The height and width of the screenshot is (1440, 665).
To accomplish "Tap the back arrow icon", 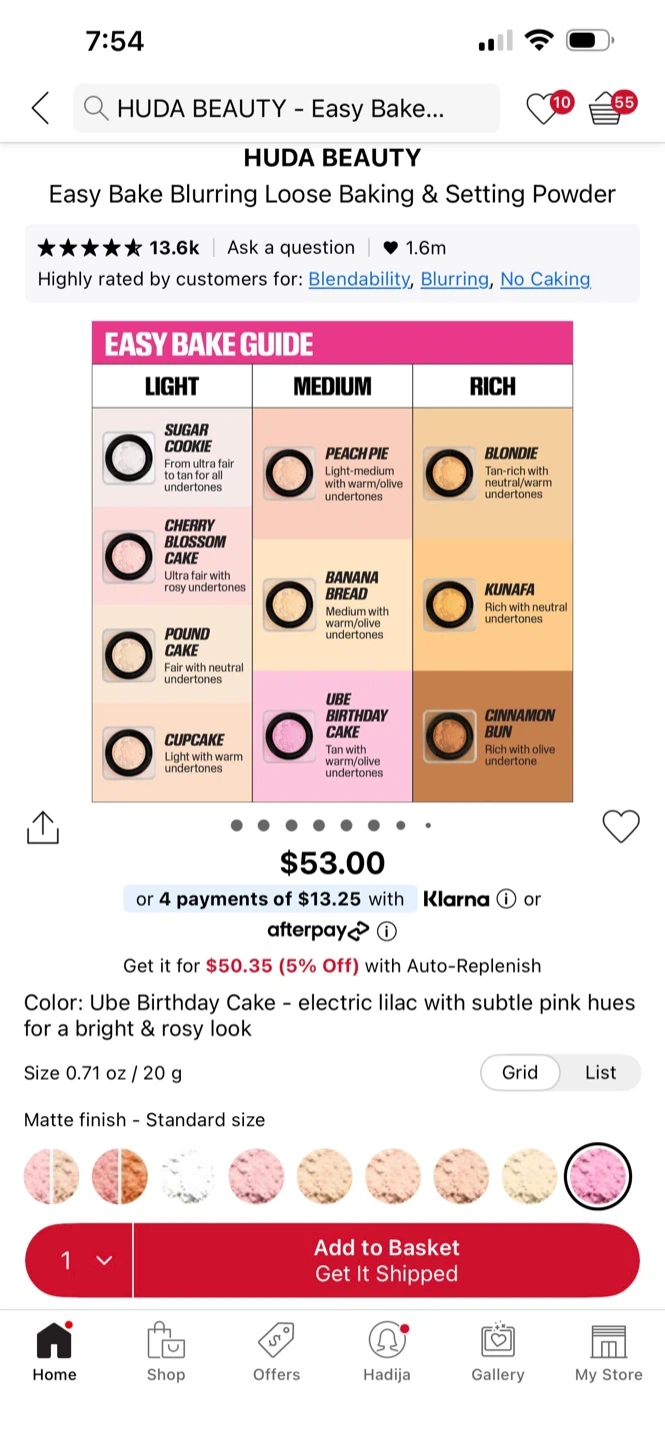I will tap(41, 108).
